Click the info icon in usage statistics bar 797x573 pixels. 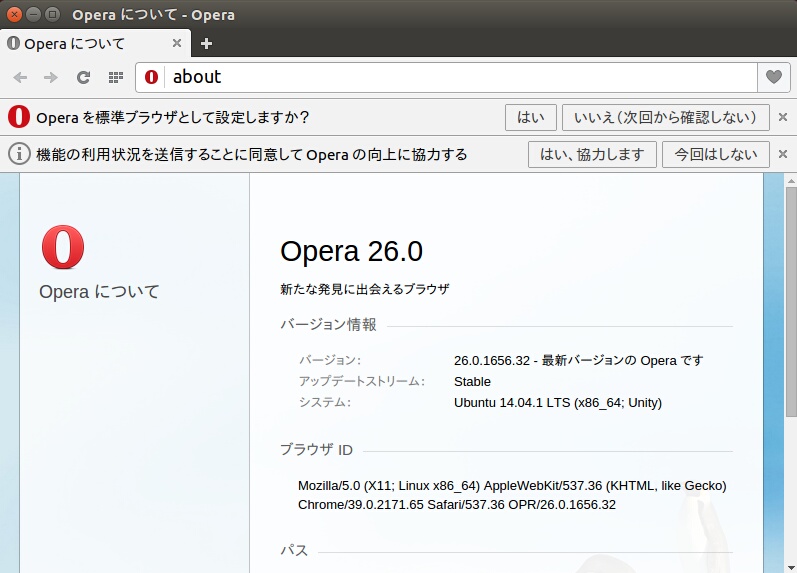[19, 154]
